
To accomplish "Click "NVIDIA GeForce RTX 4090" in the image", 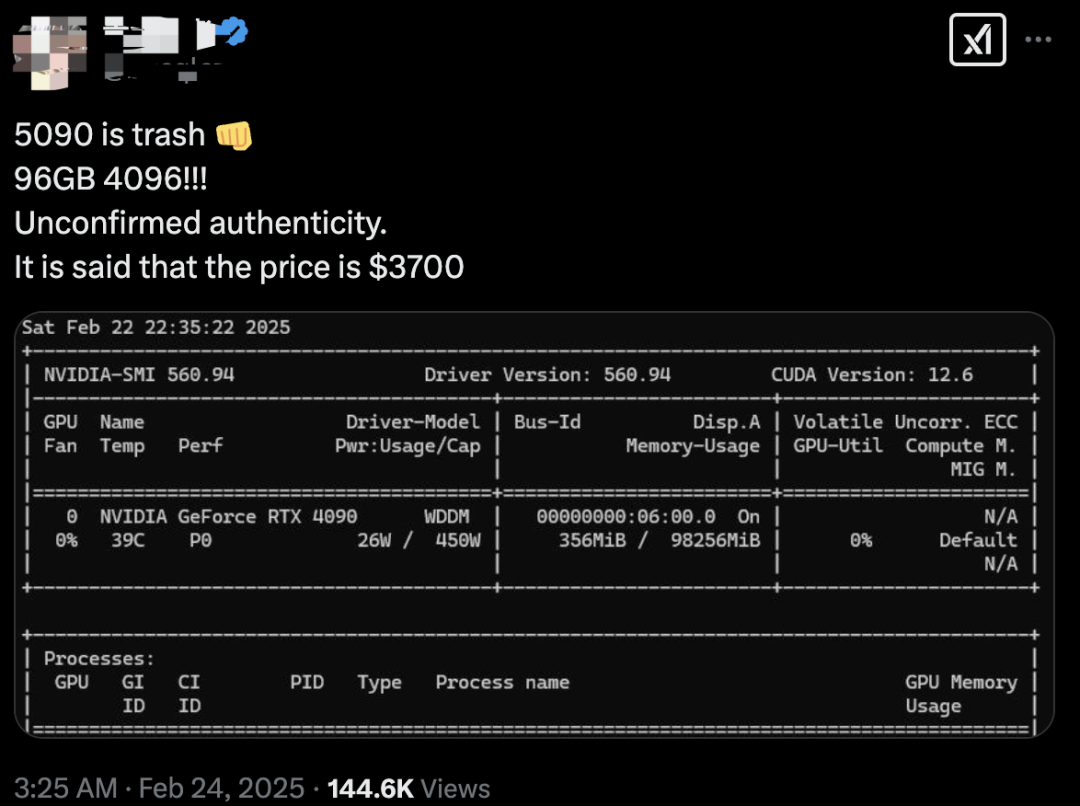I will tap(228, 516).
